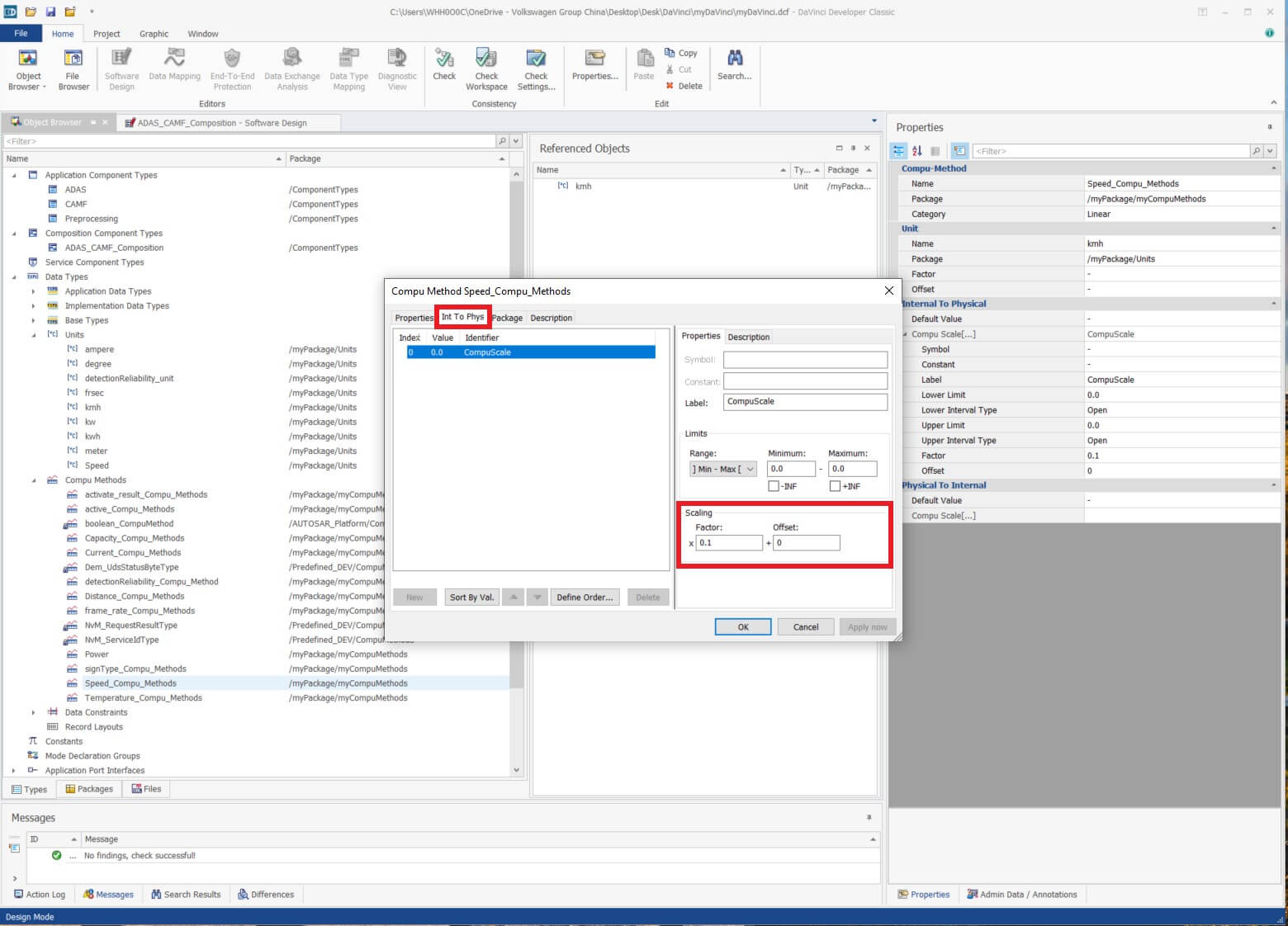1288x926 pixels.
Task: Click the Object Browser ribbon icon
Action: coord(28,59)
